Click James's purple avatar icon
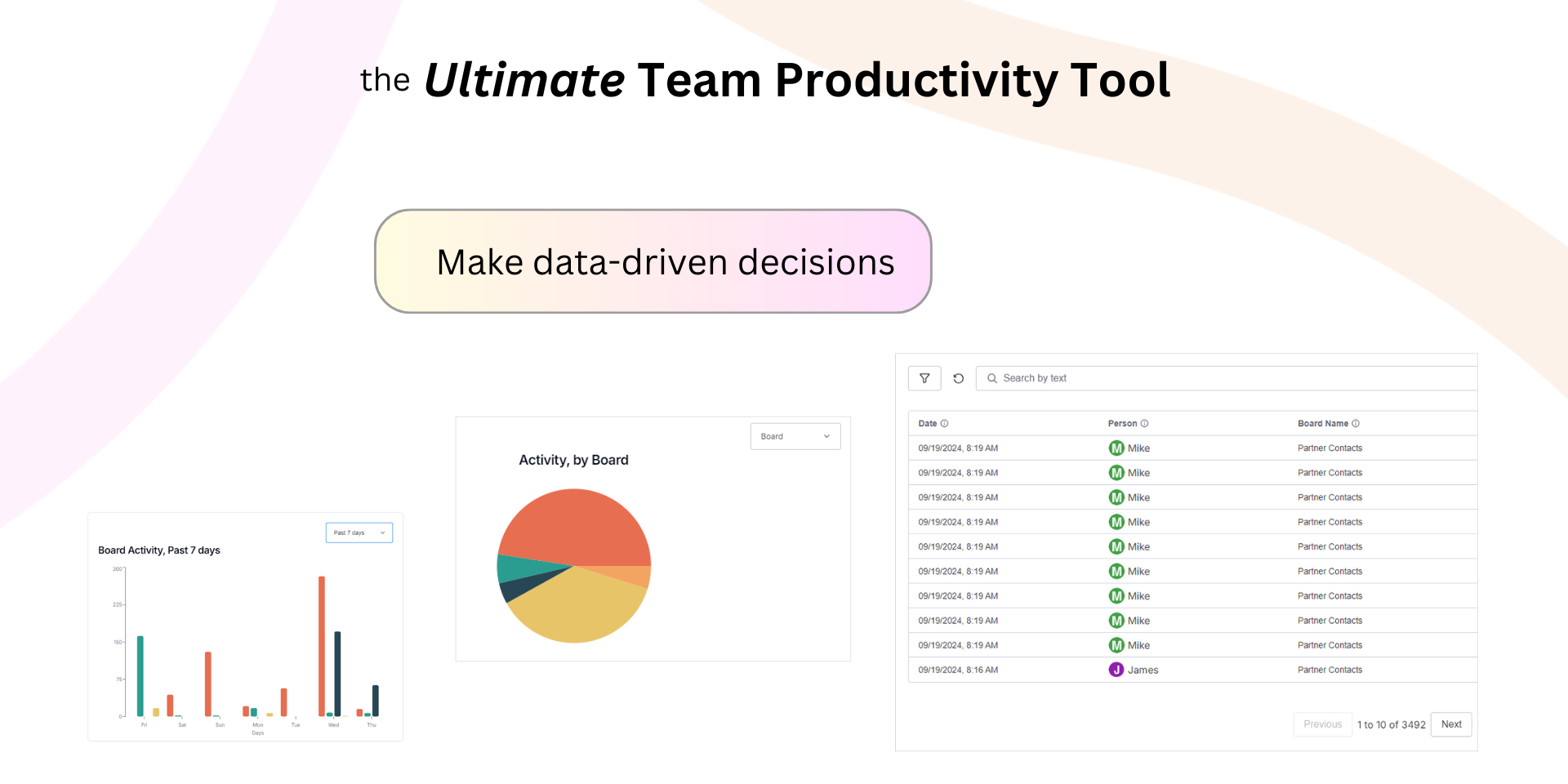The height and width of the screenshot is (784, 1568). pos(1116,670)
